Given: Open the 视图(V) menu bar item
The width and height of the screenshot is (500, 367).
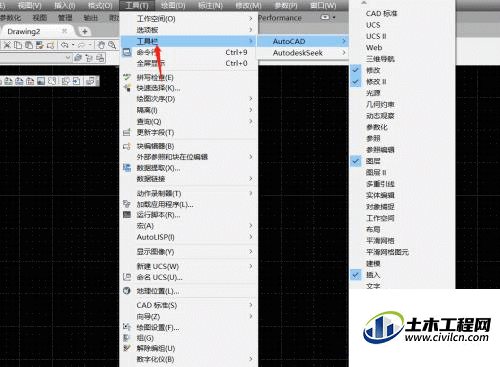Looking at the screenshot, I should pos(29,5).
